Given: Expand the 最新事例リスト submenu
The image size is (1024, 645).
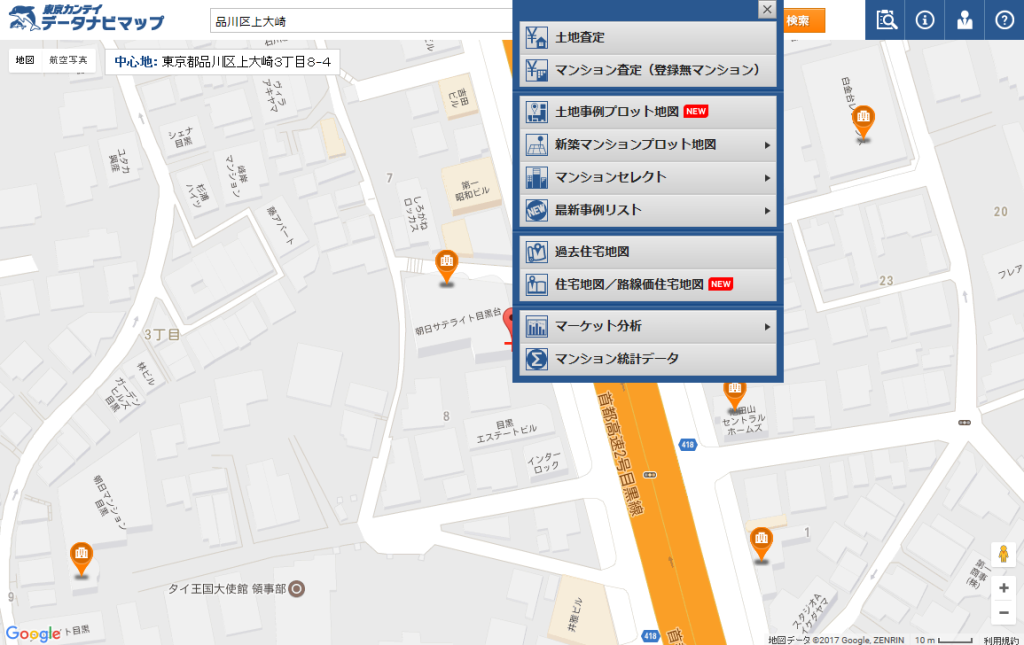Looking at the screenshot, I should (648, 211).
